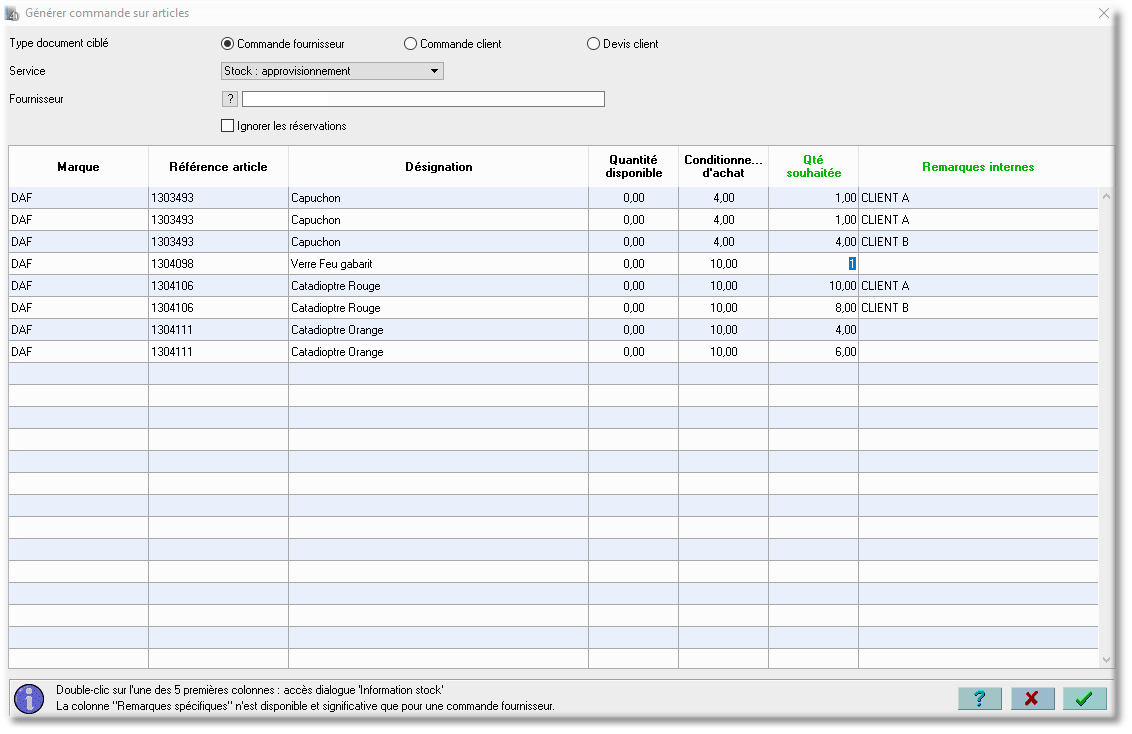Click the help question mark button at the bottom
1132x734 pixels.
tap(979, 699)
